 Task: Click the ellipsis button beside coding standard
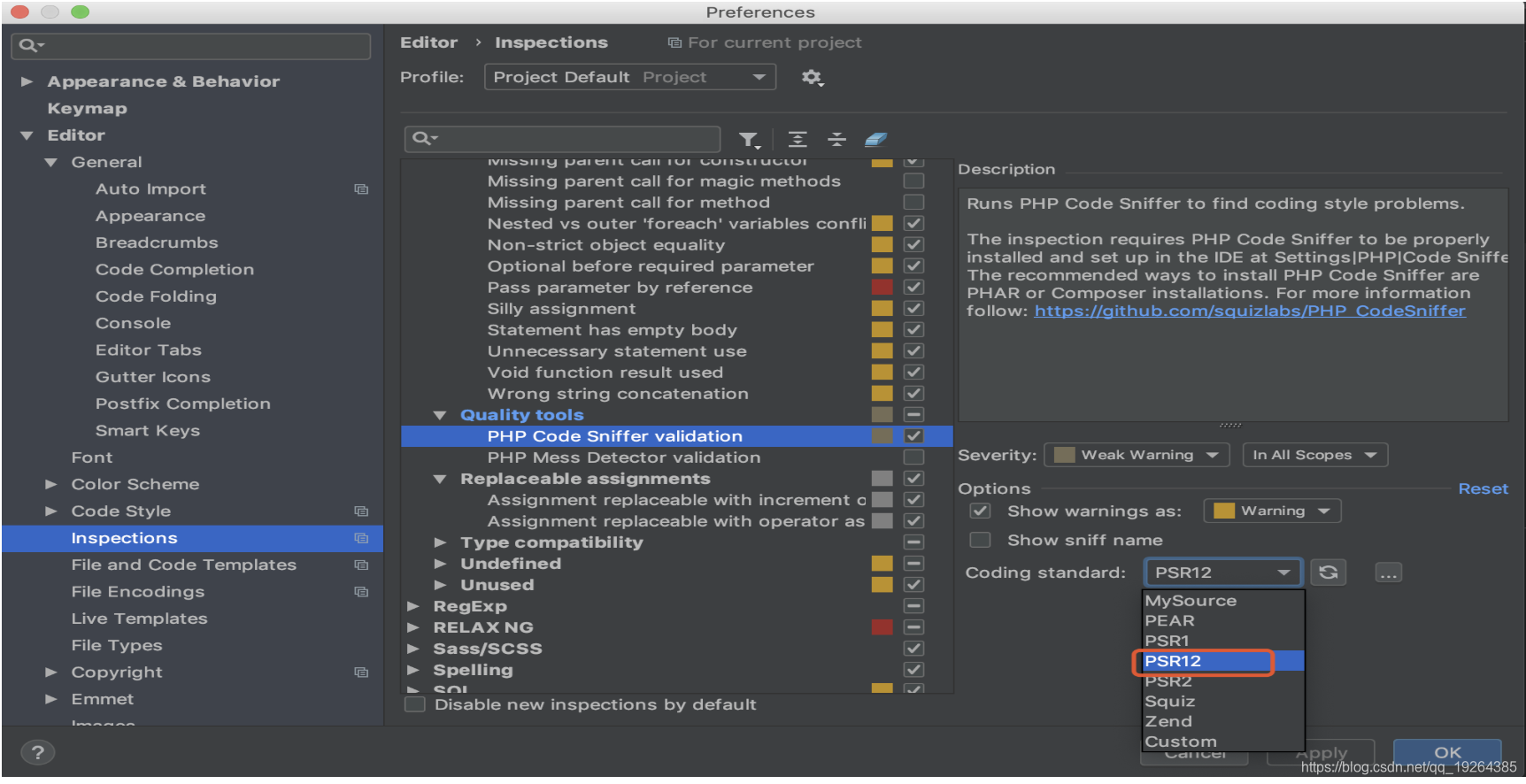click(1388, 573)
